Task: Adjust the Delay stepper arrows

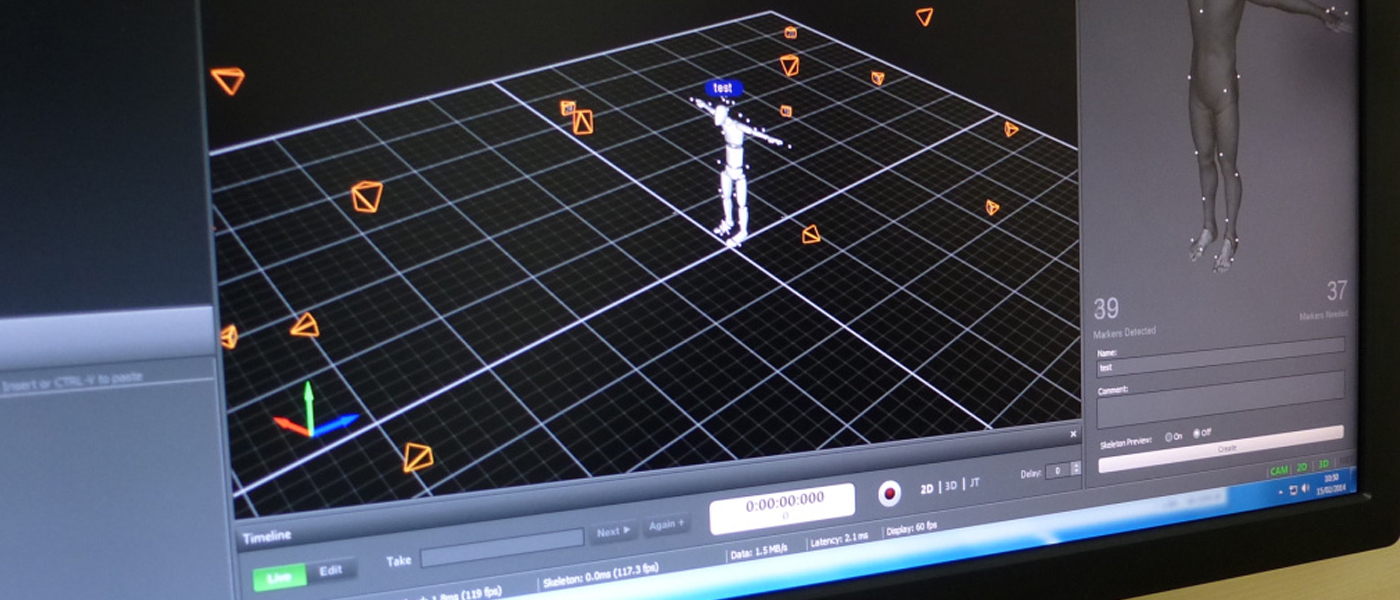Action: 1076,468
